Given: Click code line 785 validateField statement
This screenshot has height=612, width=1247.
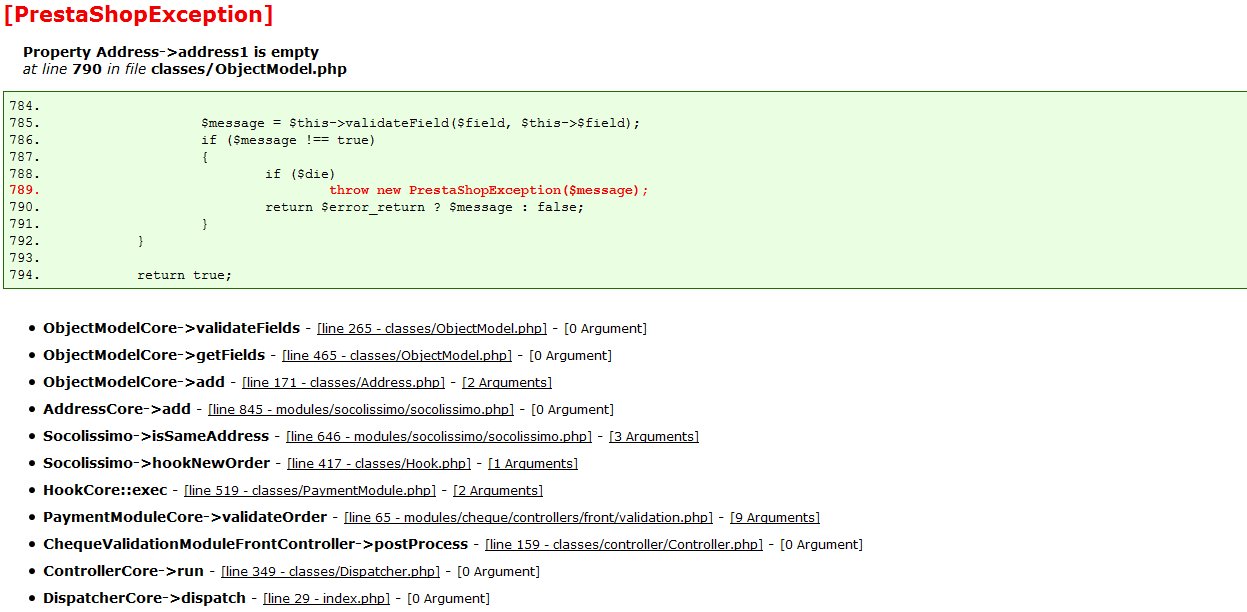Looking at the screenshot, I should click(x=420, y=123).
